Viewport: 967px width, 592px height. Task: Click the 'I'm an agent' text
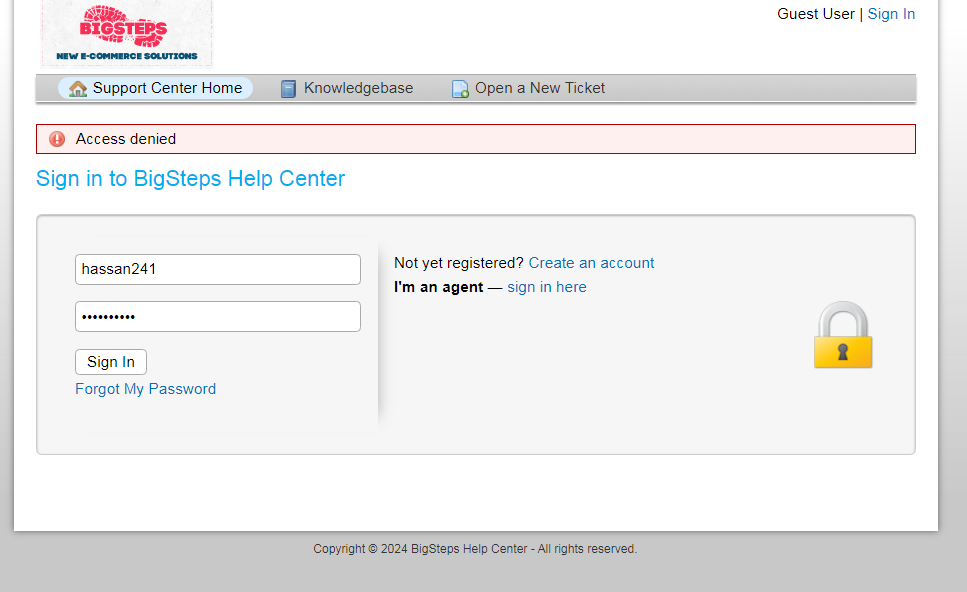(438, 287)
